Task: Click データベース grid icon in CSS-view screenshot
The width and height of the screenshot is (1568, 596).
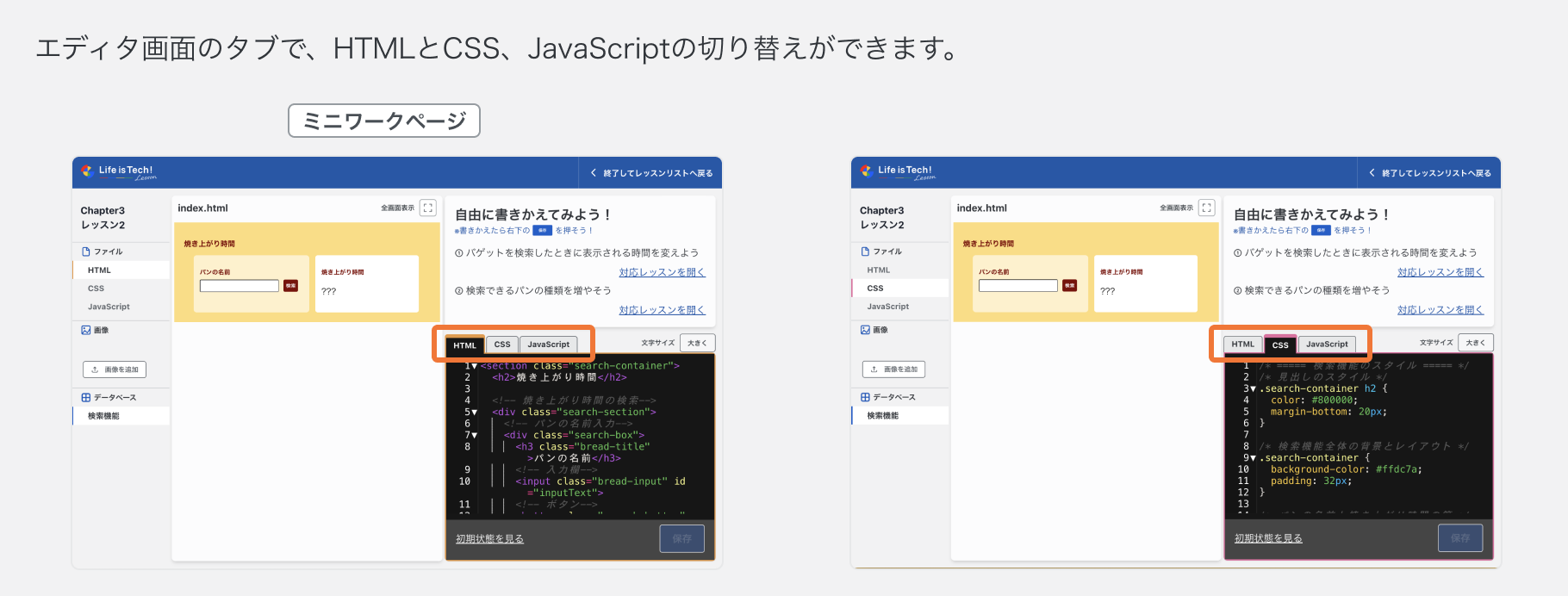Action: click(x=865, y=397)
